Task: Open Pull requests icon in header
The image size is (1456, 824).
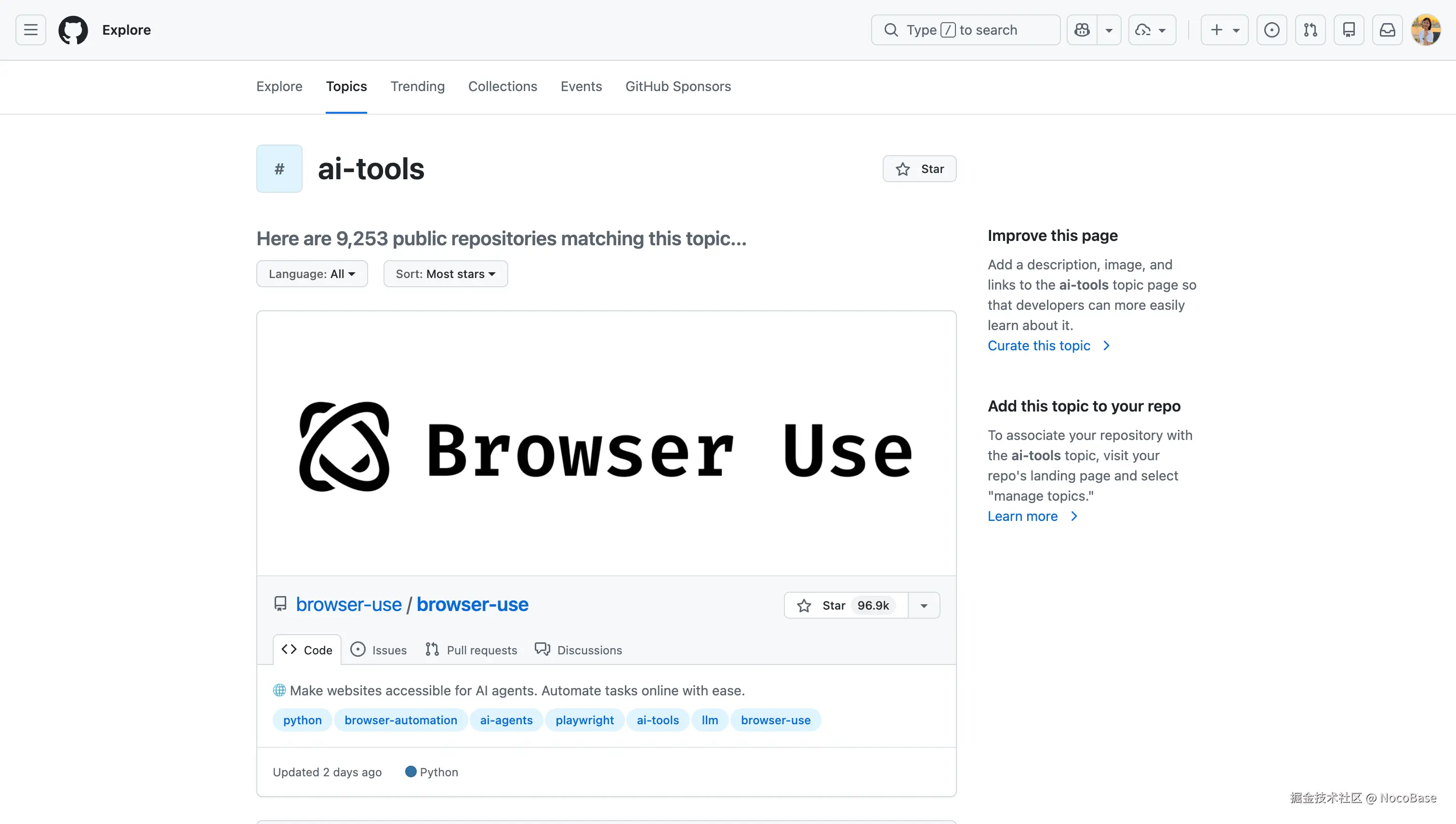Action: [x=1310, y=30]
